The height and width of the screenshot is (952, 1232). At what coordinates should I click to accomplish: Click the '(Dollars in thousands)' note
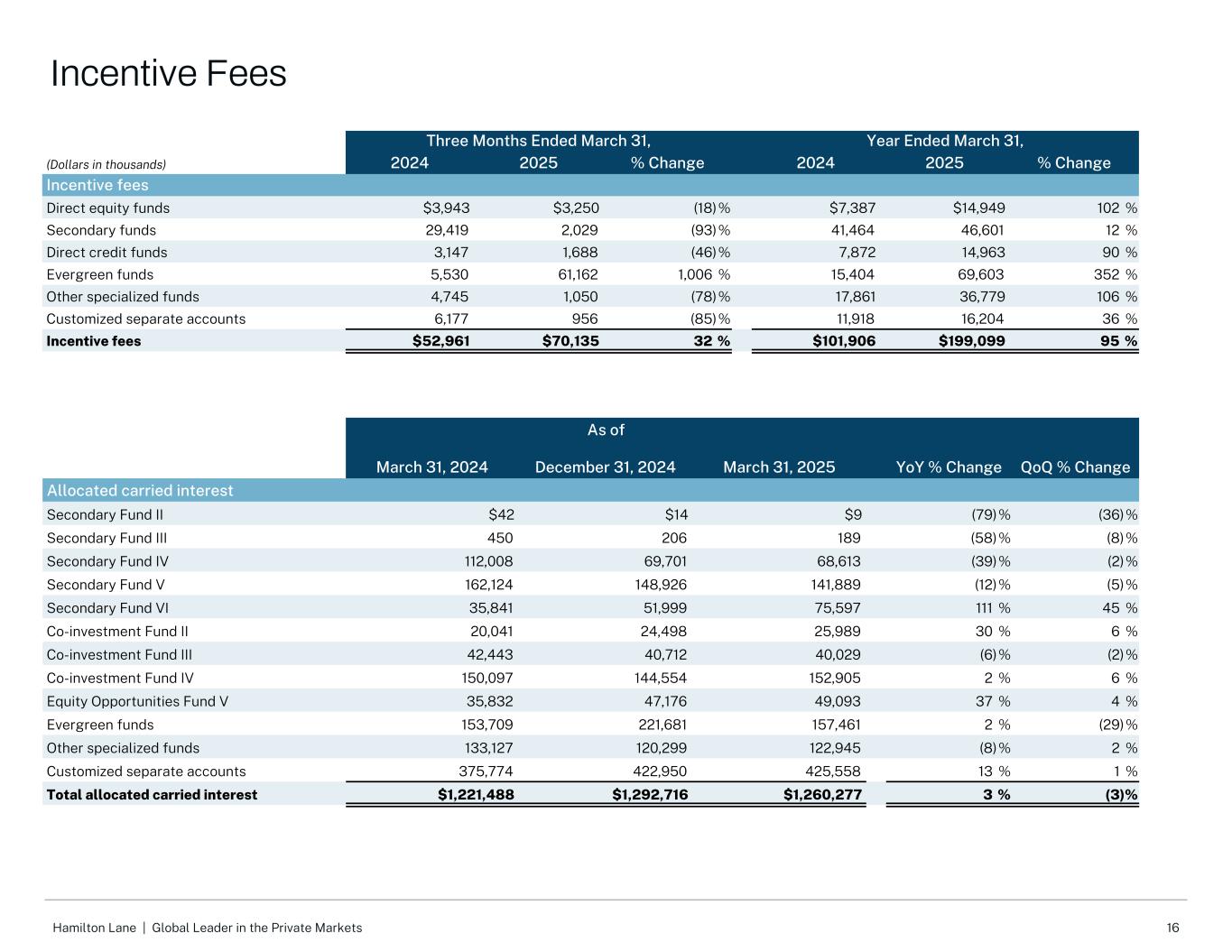(x=107, y=164)
